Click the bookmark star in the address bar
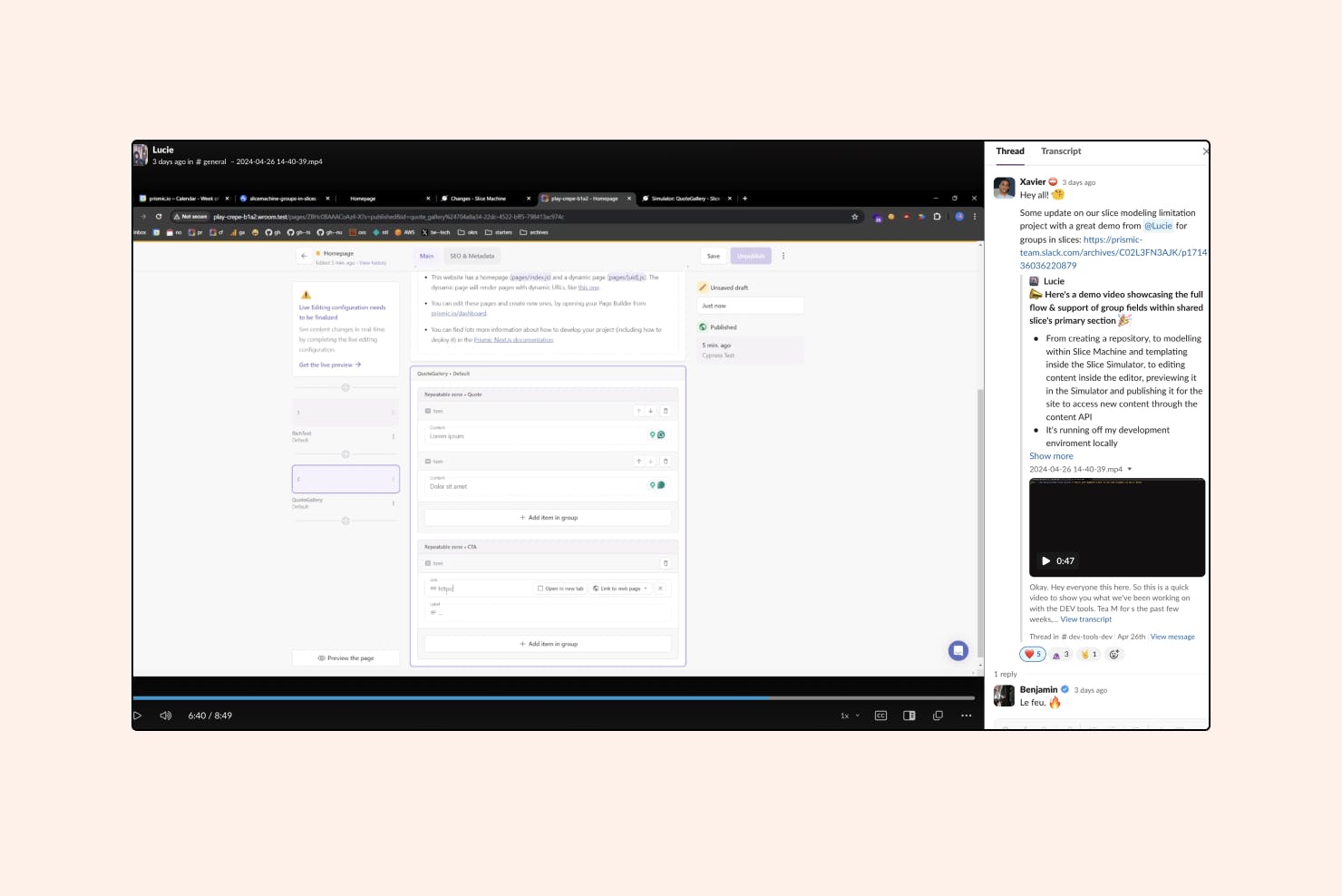 [854, 217]
